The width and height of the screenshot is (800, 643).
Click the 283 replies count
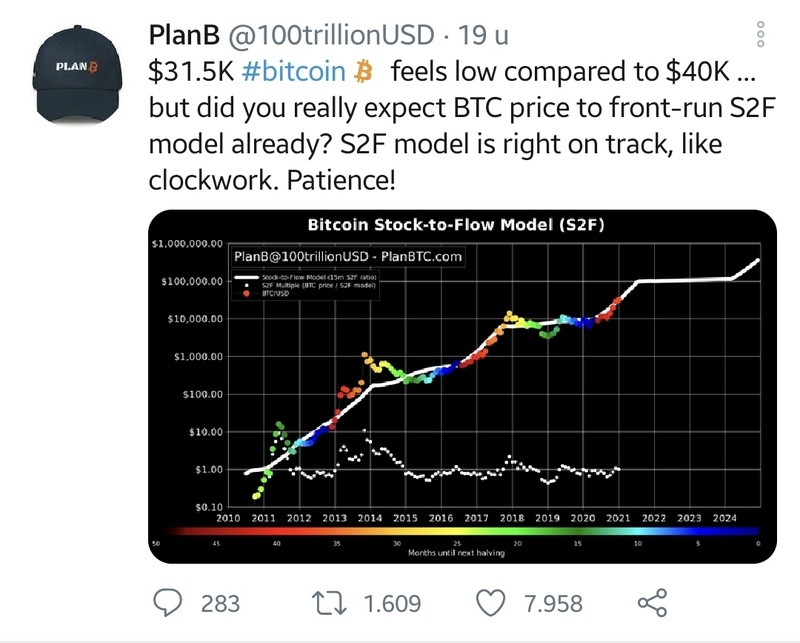220,603
